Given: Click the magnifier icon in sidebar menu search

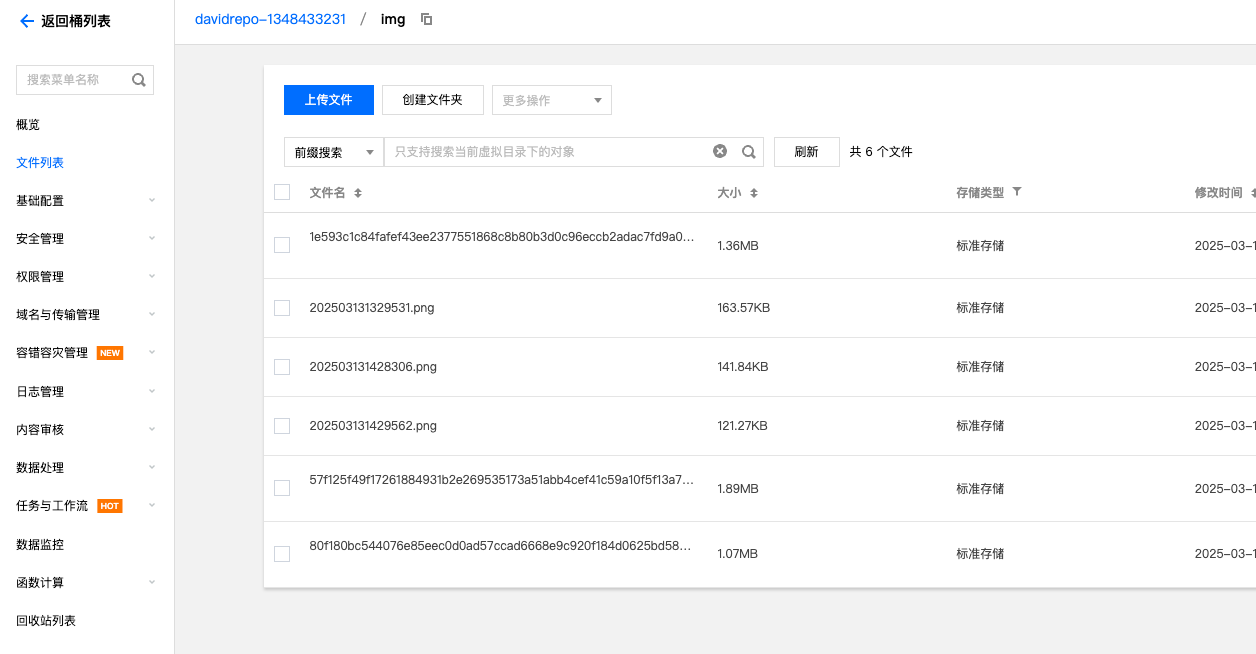Looking at the screenshot, I should [139, 80].
